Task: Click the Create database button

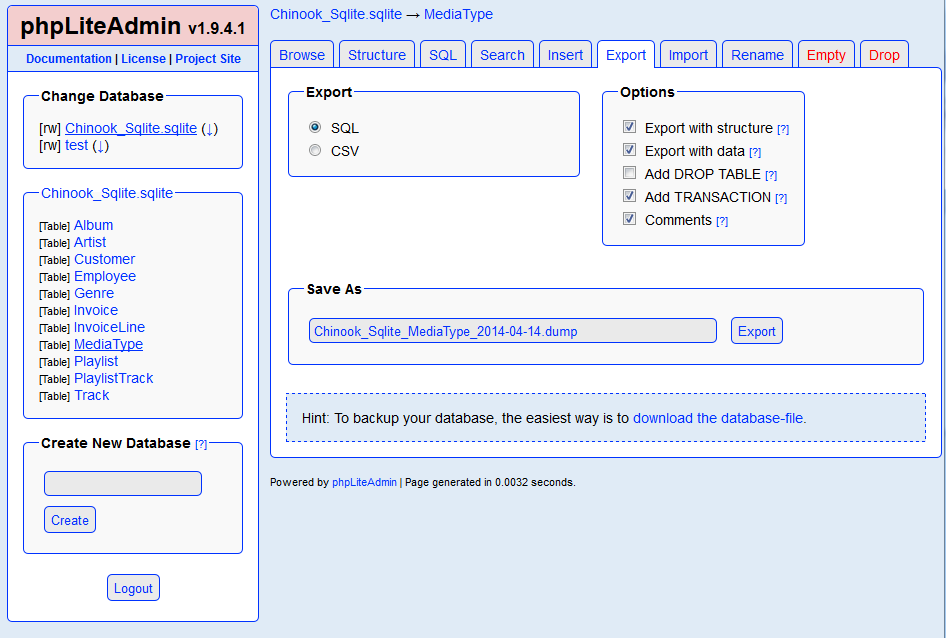Action: pyautogui.click(x=70, y=520)
